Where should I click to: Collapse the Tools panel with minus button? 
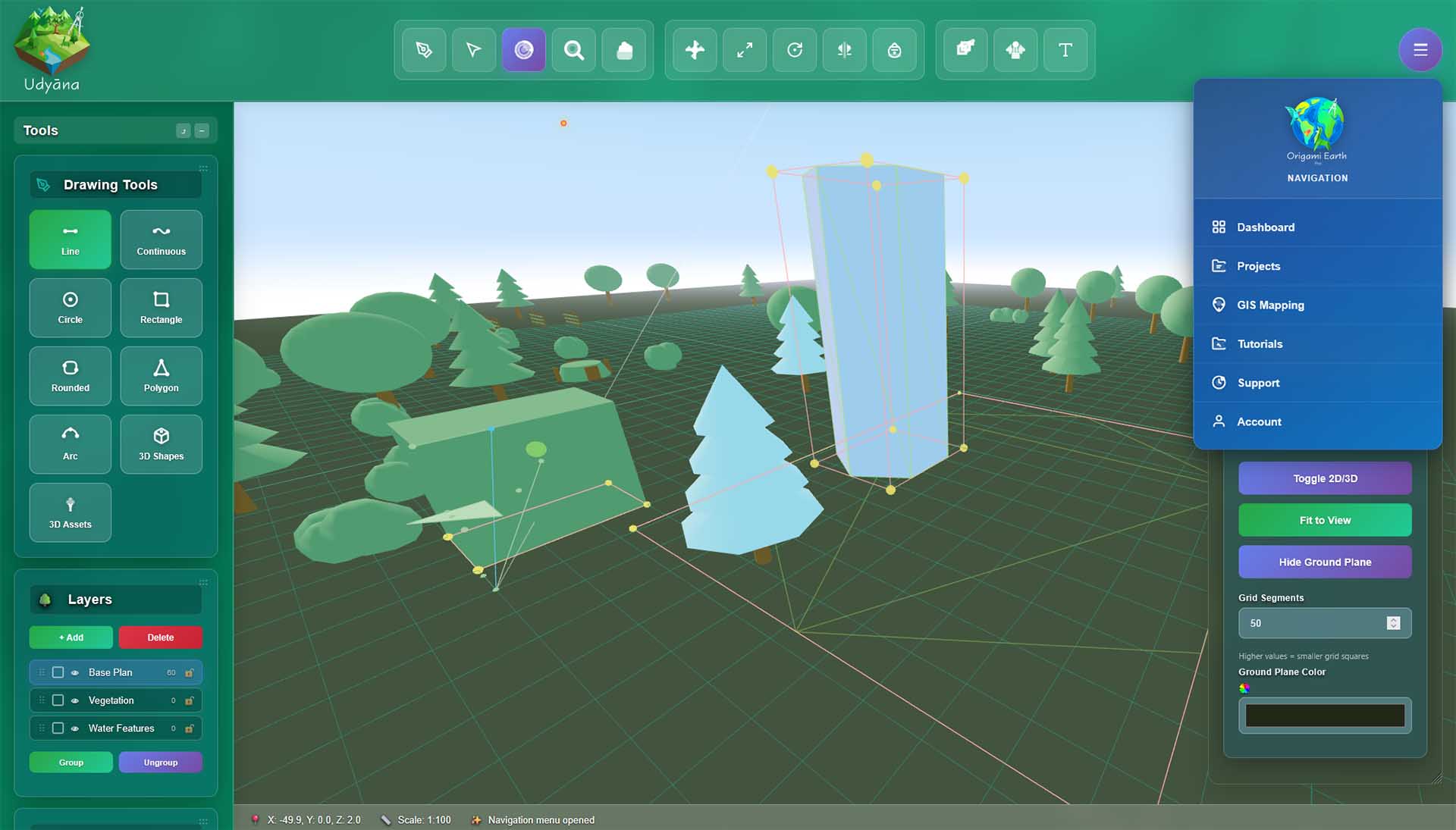[202, 131]
